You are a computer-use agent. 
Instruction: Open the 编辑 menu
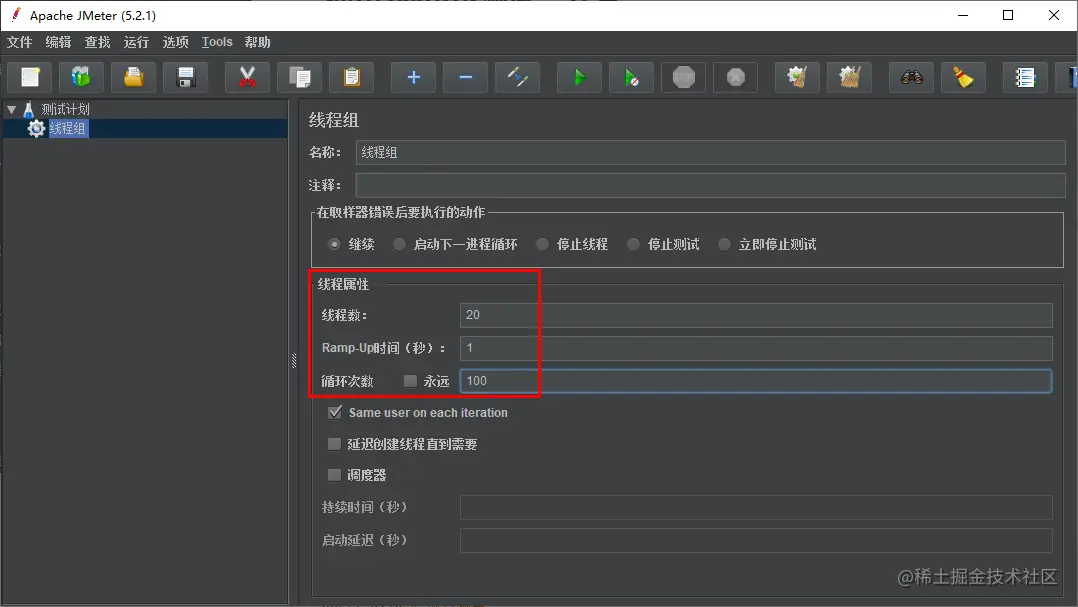pos(58,42)
